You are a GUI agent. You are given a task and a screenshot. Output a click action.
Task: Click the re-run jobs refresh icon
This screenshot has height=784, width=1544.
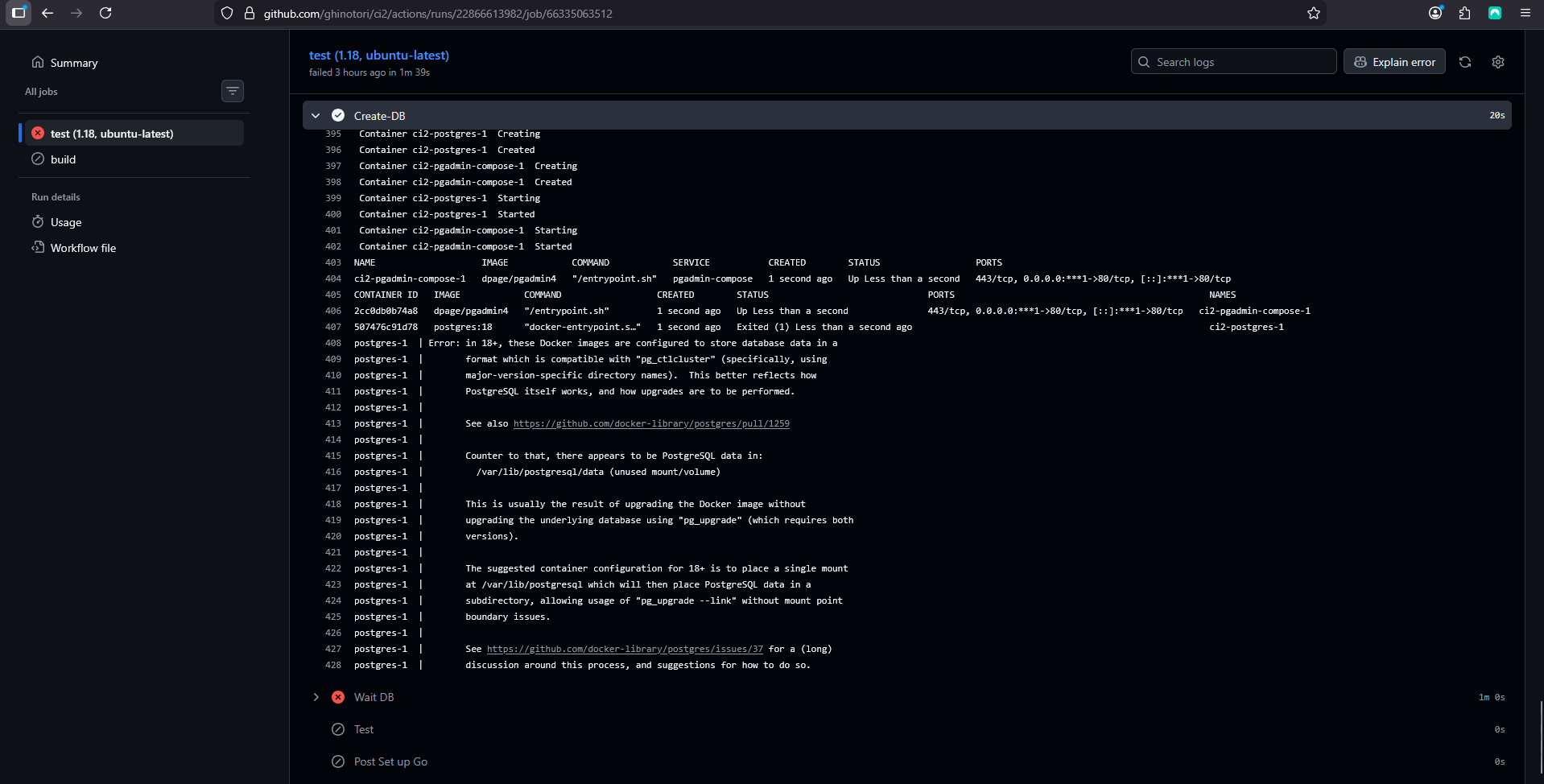point(1465,62)
